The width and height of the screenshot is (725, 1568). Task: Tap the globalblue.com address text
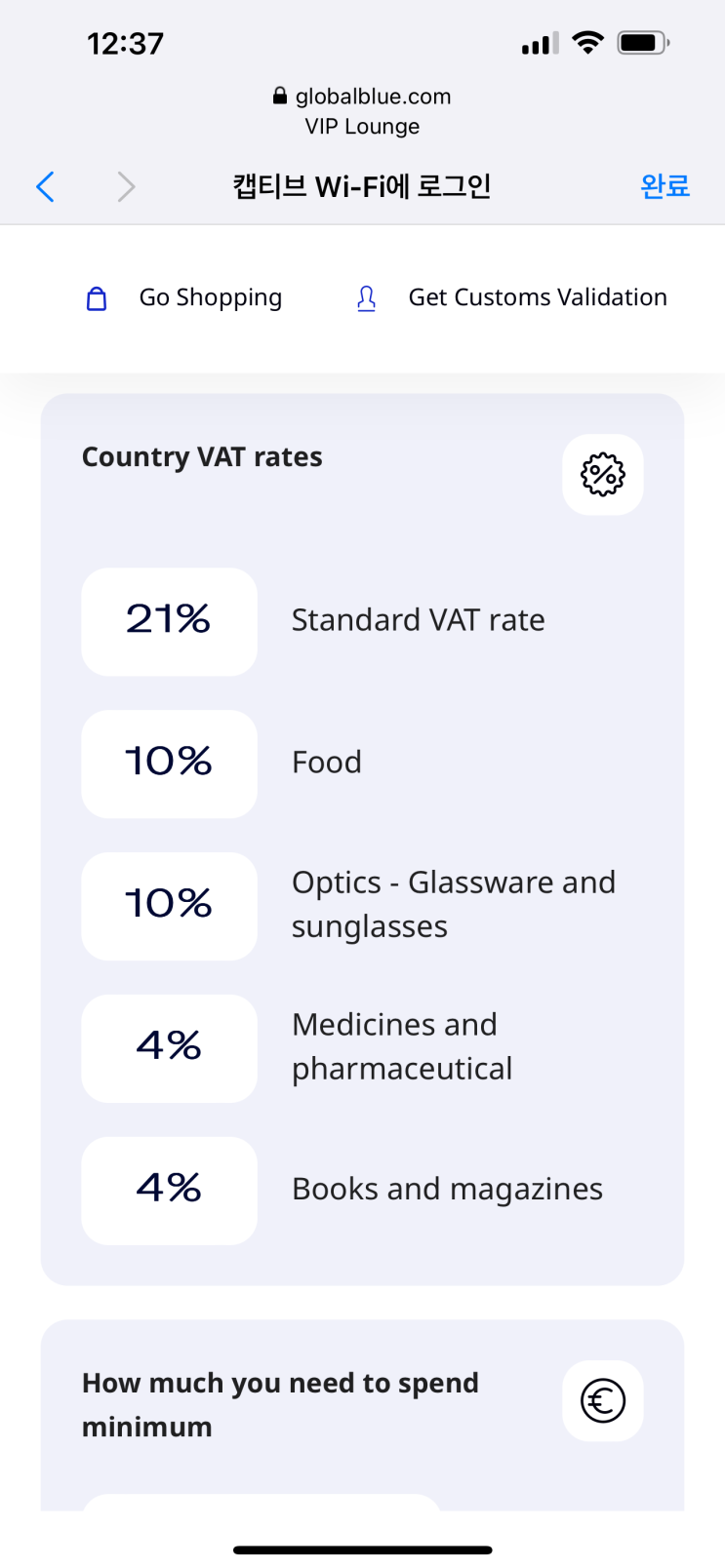coord(373,97)
